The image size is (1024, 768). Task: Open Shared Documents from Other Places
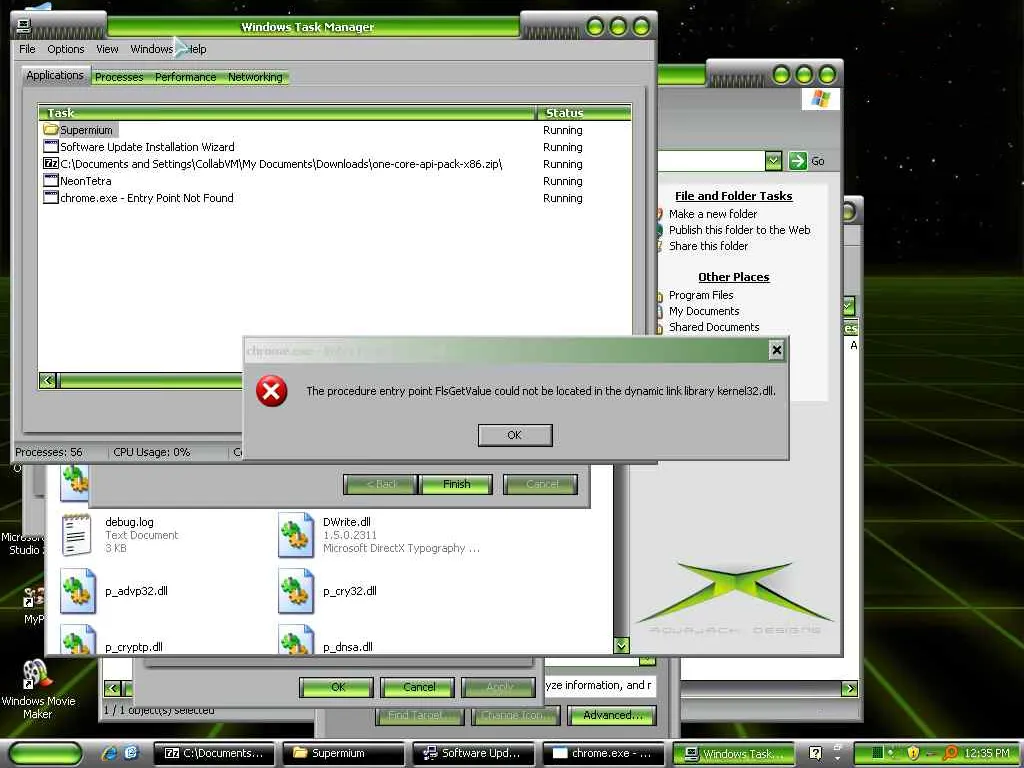714,327
